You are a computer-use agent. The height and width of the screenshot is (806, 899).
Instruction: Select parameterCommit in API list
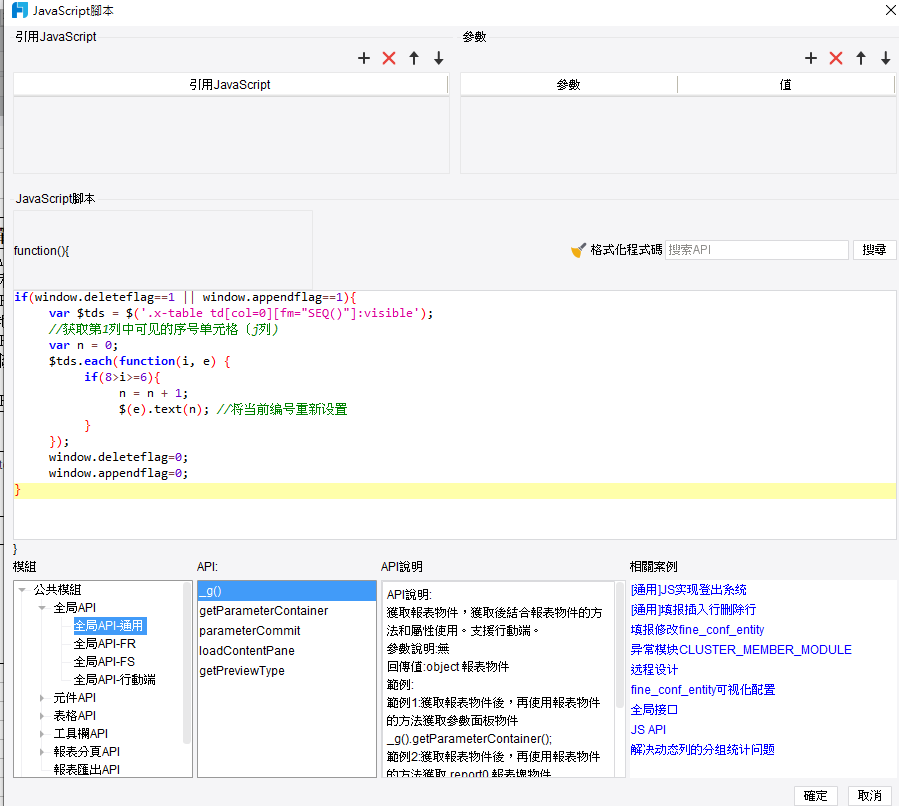(287, 631)
